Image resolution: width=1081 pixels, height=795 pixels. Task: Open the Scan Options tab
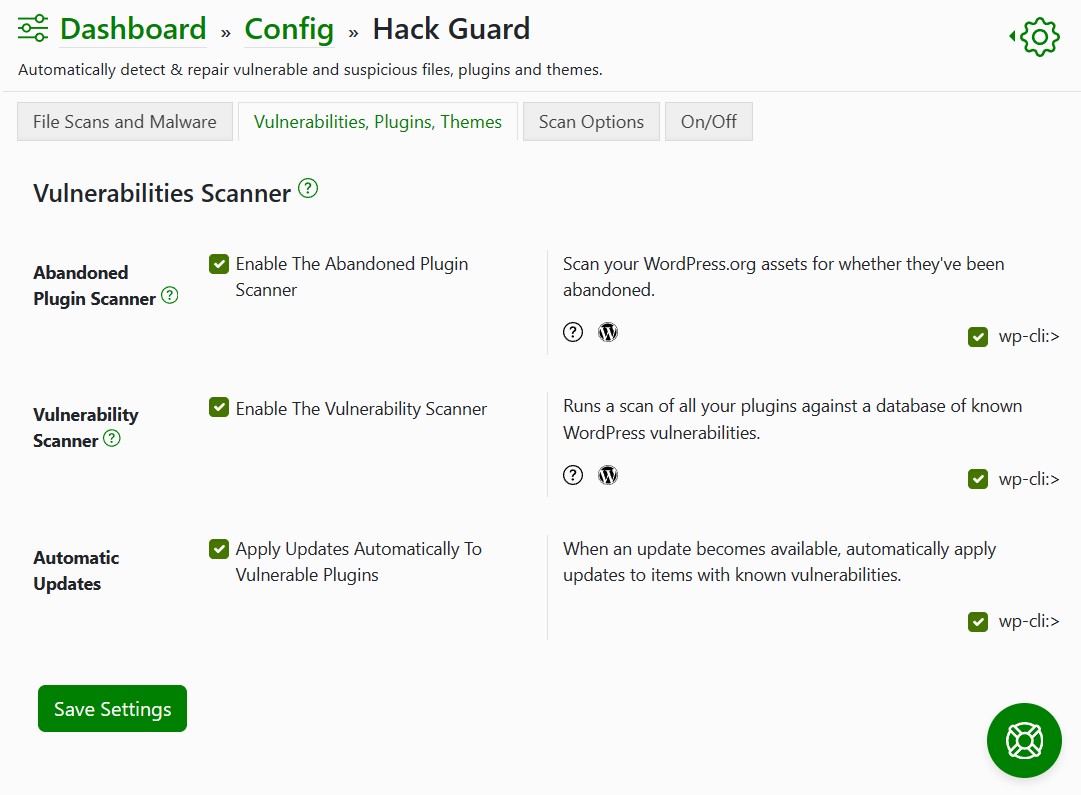coord(591,122)
